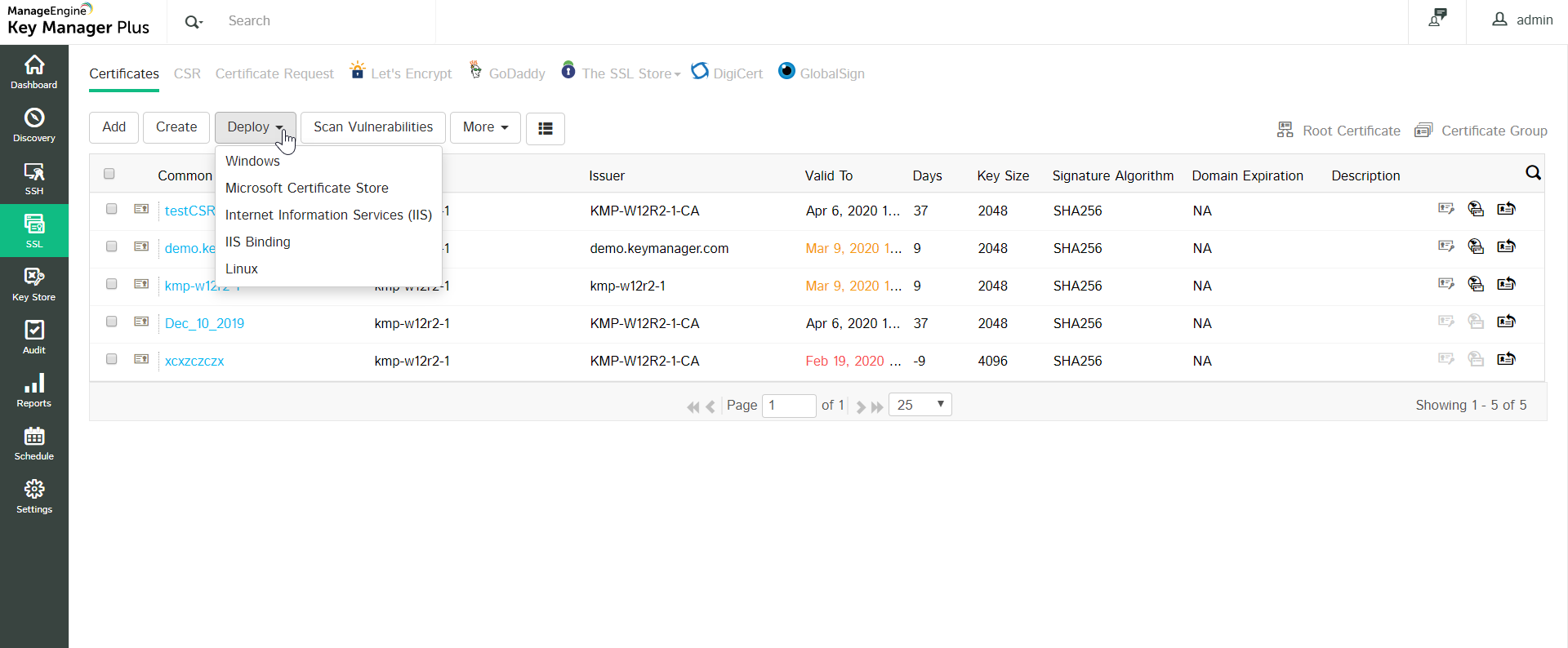1568x648 pixels.
Task: Open the Dec_10_2019 certificate link
Action: (x=204, y=323)
